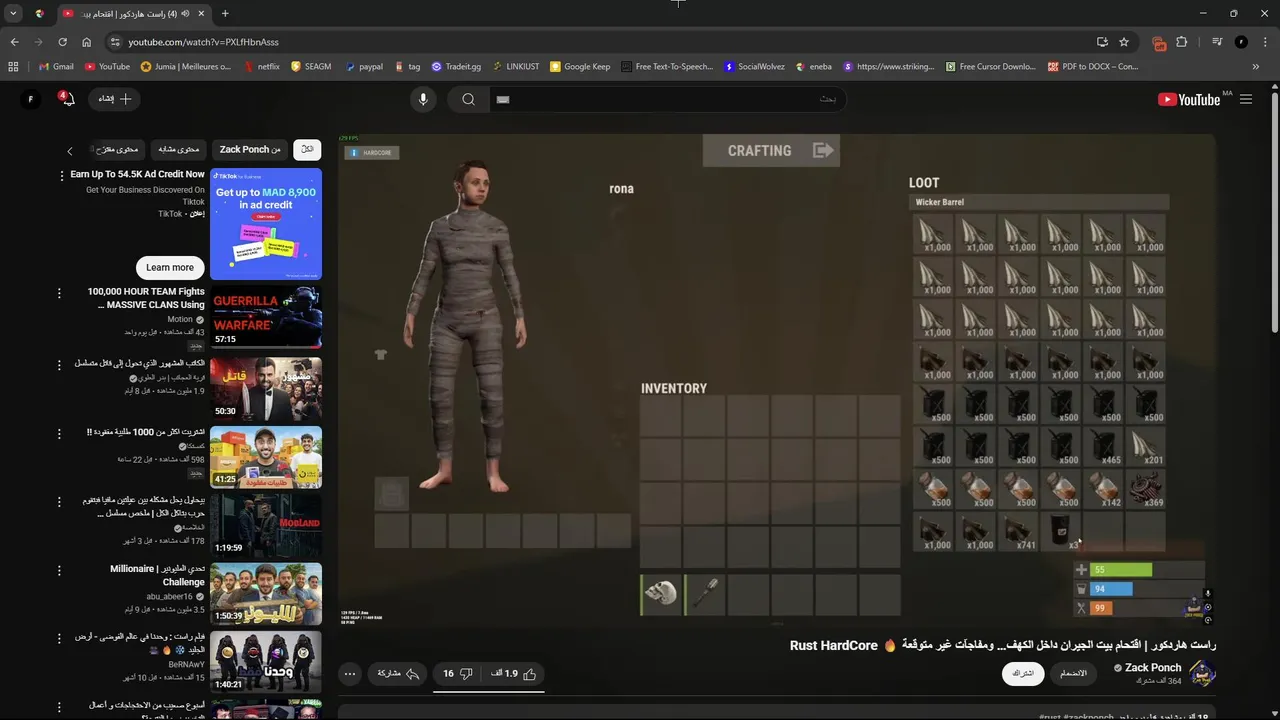Open the 'PDF to DOCX' bookmark
1280x720 pixels.
(x=1093, y=67)
